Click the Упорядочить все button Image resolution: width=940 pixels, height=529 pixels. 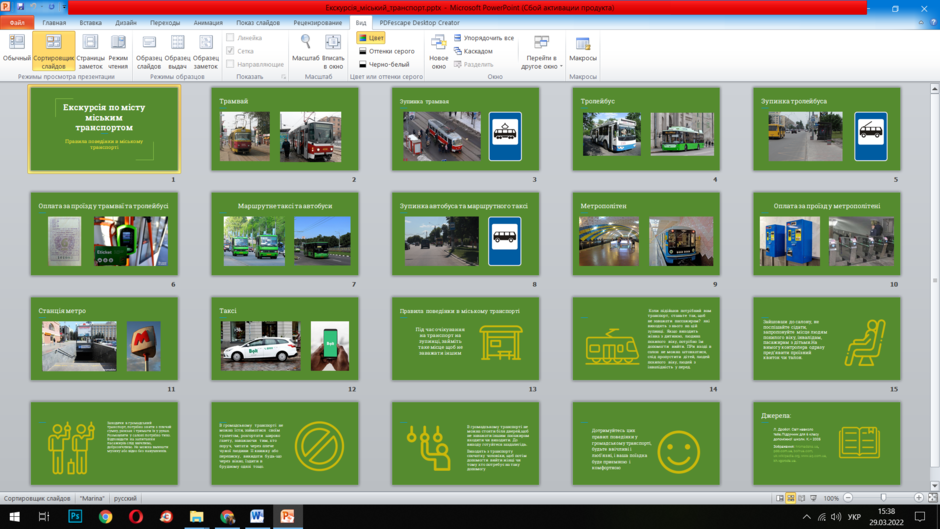tap(484, 38)
